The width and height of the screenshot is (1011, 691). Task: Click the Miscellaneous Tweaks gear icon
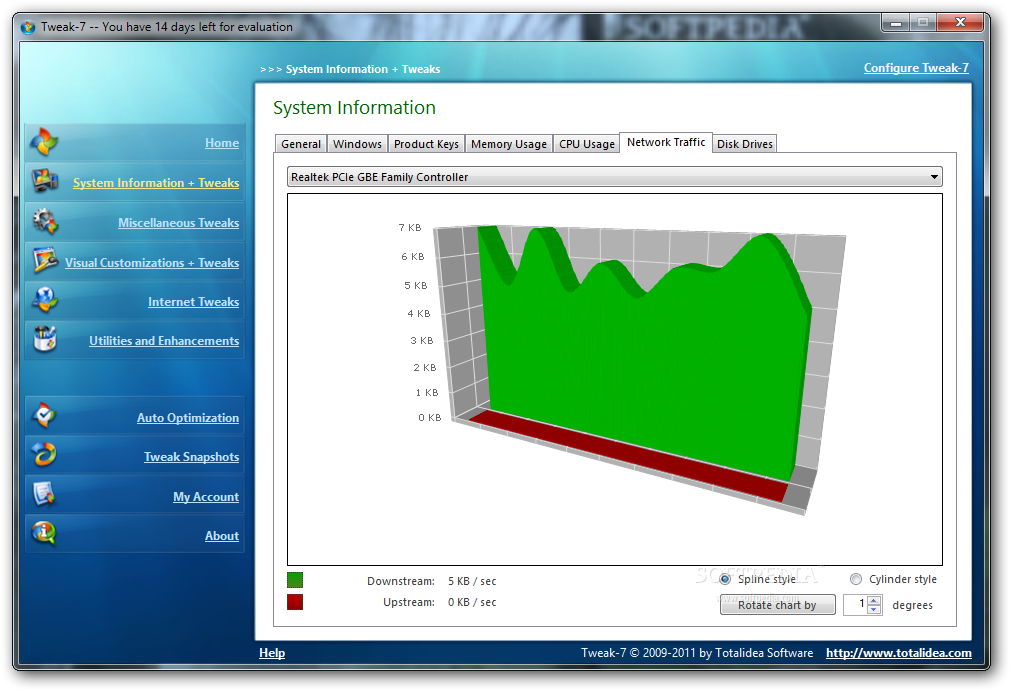(44, 222)
